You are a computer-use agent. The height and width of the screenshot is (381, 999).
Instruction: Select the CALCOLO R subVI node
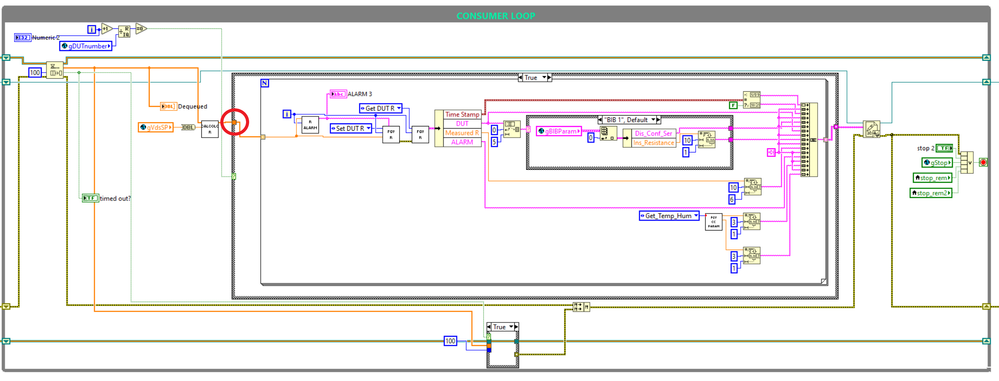click(211, 128)
